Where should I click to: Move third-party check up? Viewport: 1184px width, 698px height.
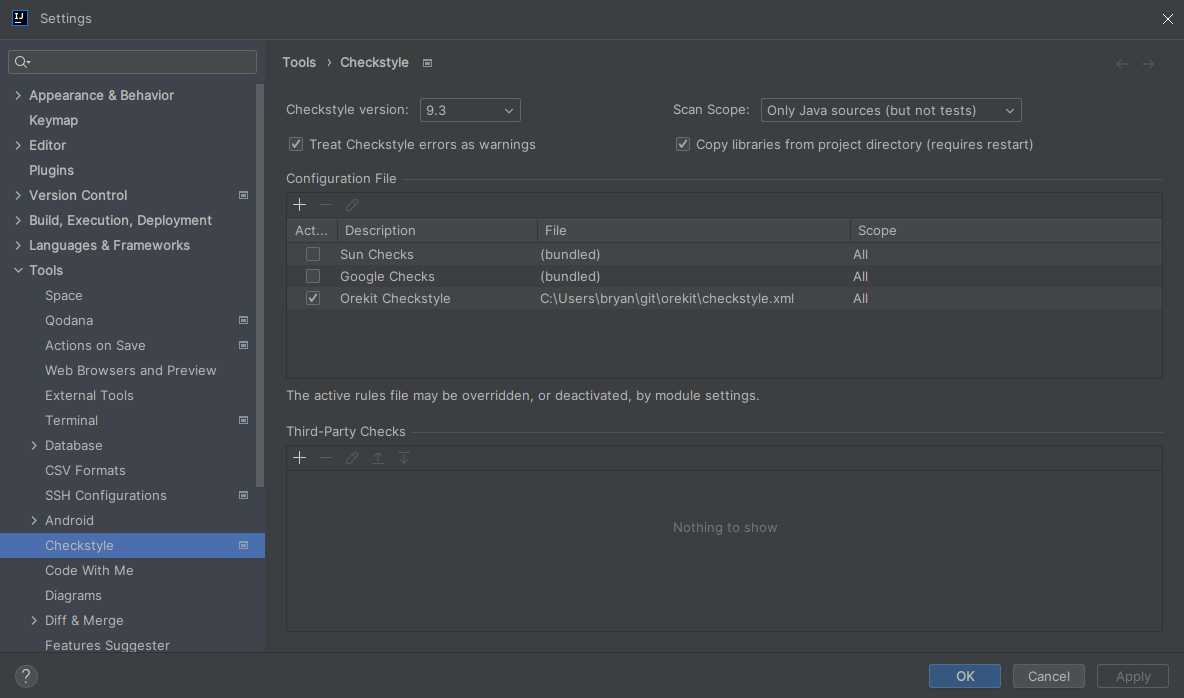pyautogui.click(x=377, y=457)
